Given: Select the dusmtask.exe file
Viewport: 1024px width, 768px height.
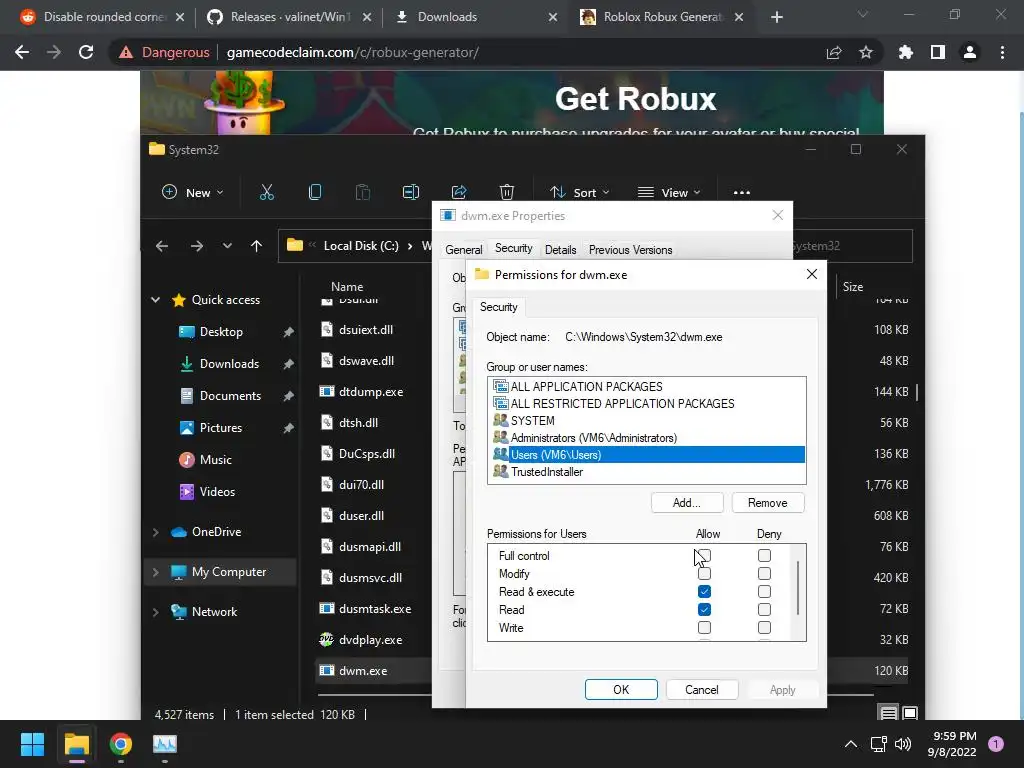Looking at the screenshot, I should pyautogui.click(x=375, y=609).
